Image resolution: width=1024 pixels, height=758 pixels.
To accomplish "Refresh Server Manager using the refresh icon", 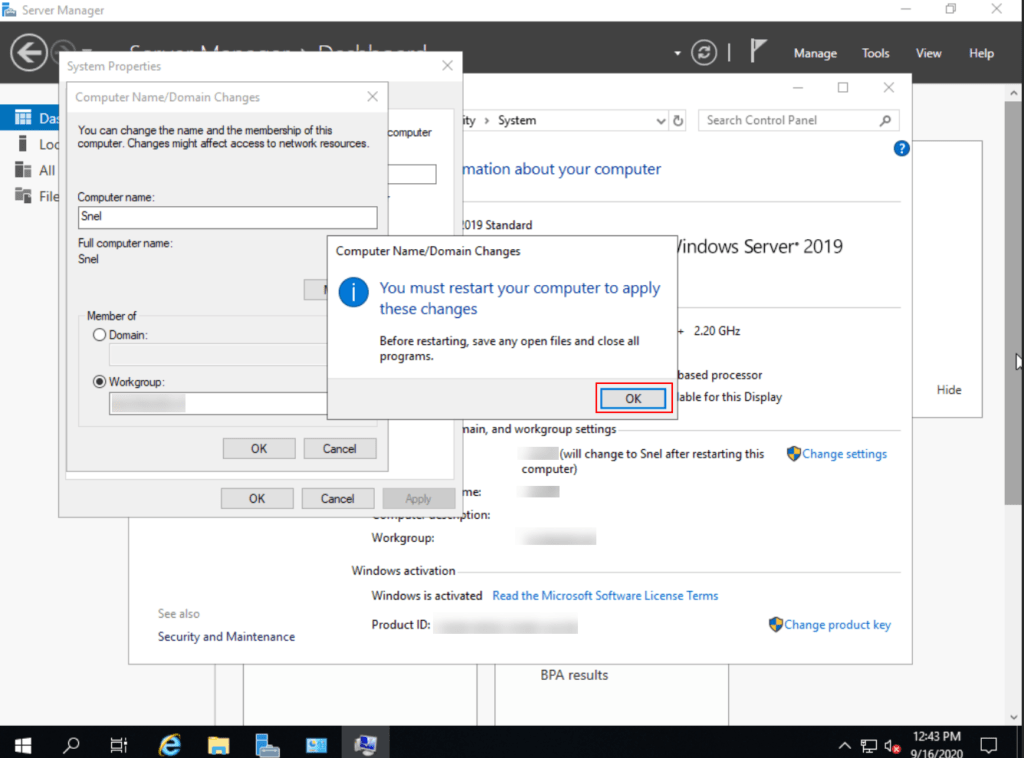I will pos(703,52).
